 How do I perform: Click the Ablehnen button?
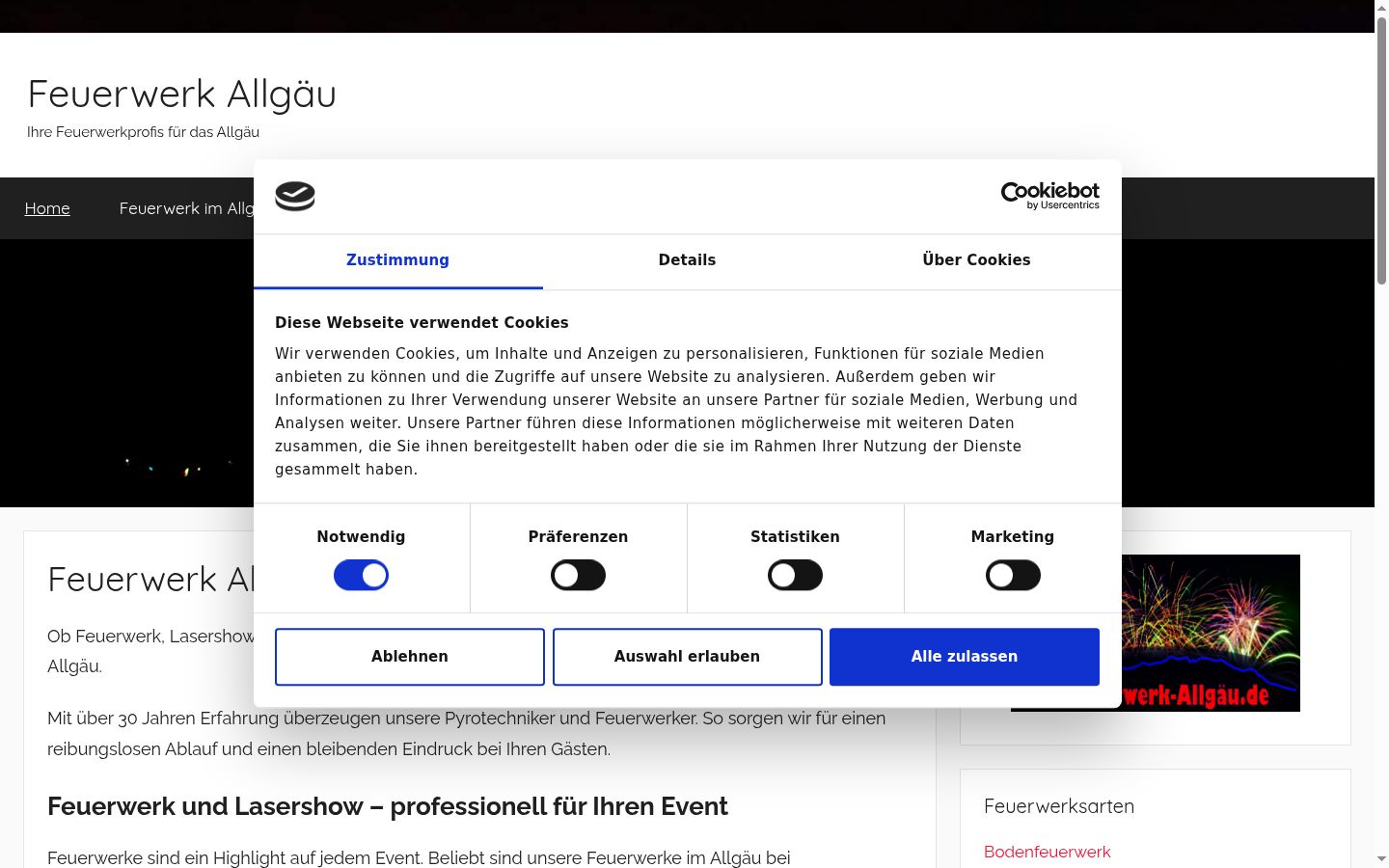click(410, 657)
